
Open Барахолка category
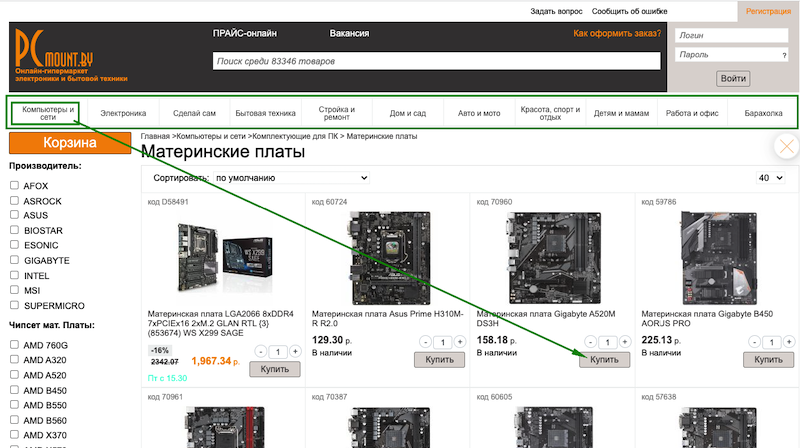pos(763,113)
